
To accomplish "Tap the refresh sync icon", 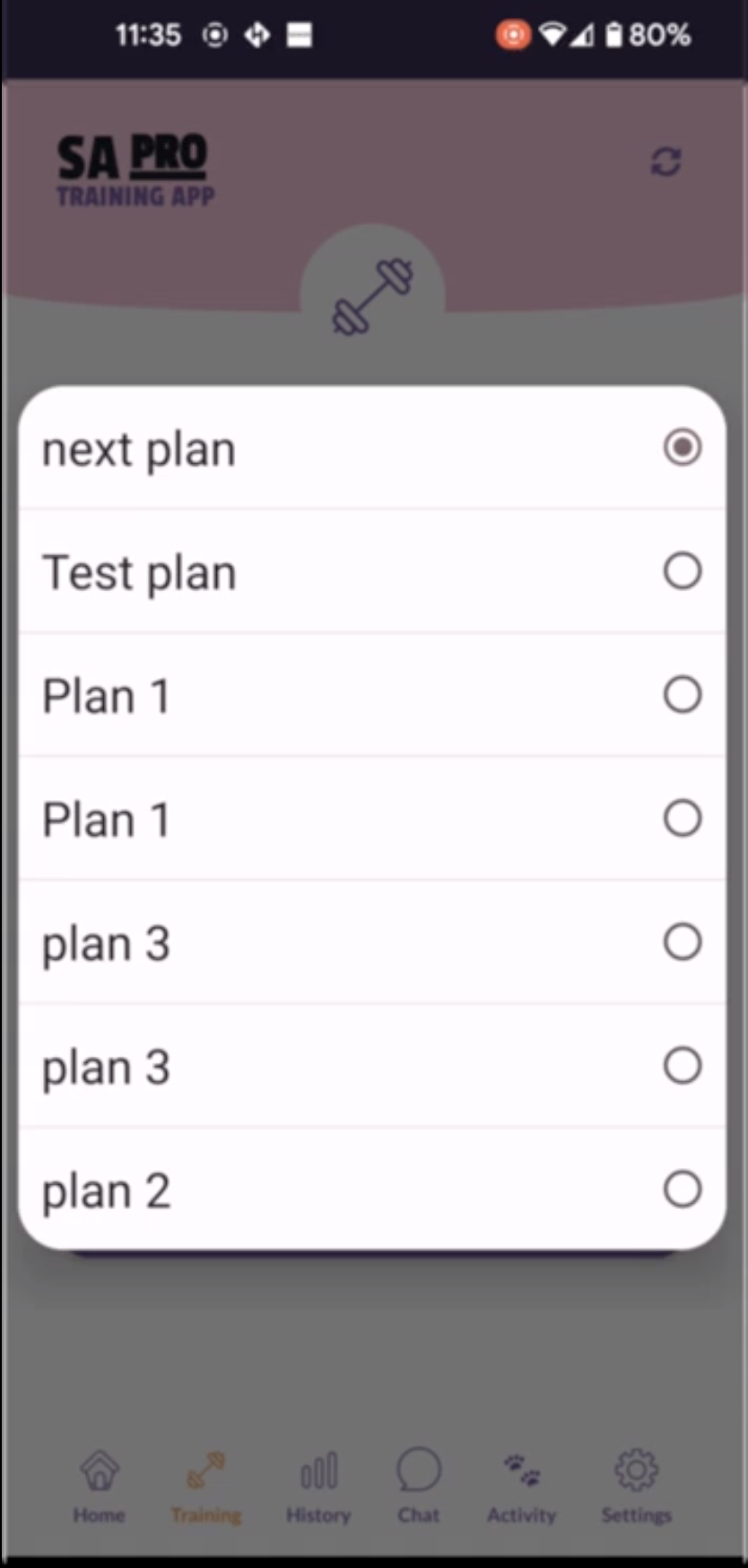I will click(665, 161).
